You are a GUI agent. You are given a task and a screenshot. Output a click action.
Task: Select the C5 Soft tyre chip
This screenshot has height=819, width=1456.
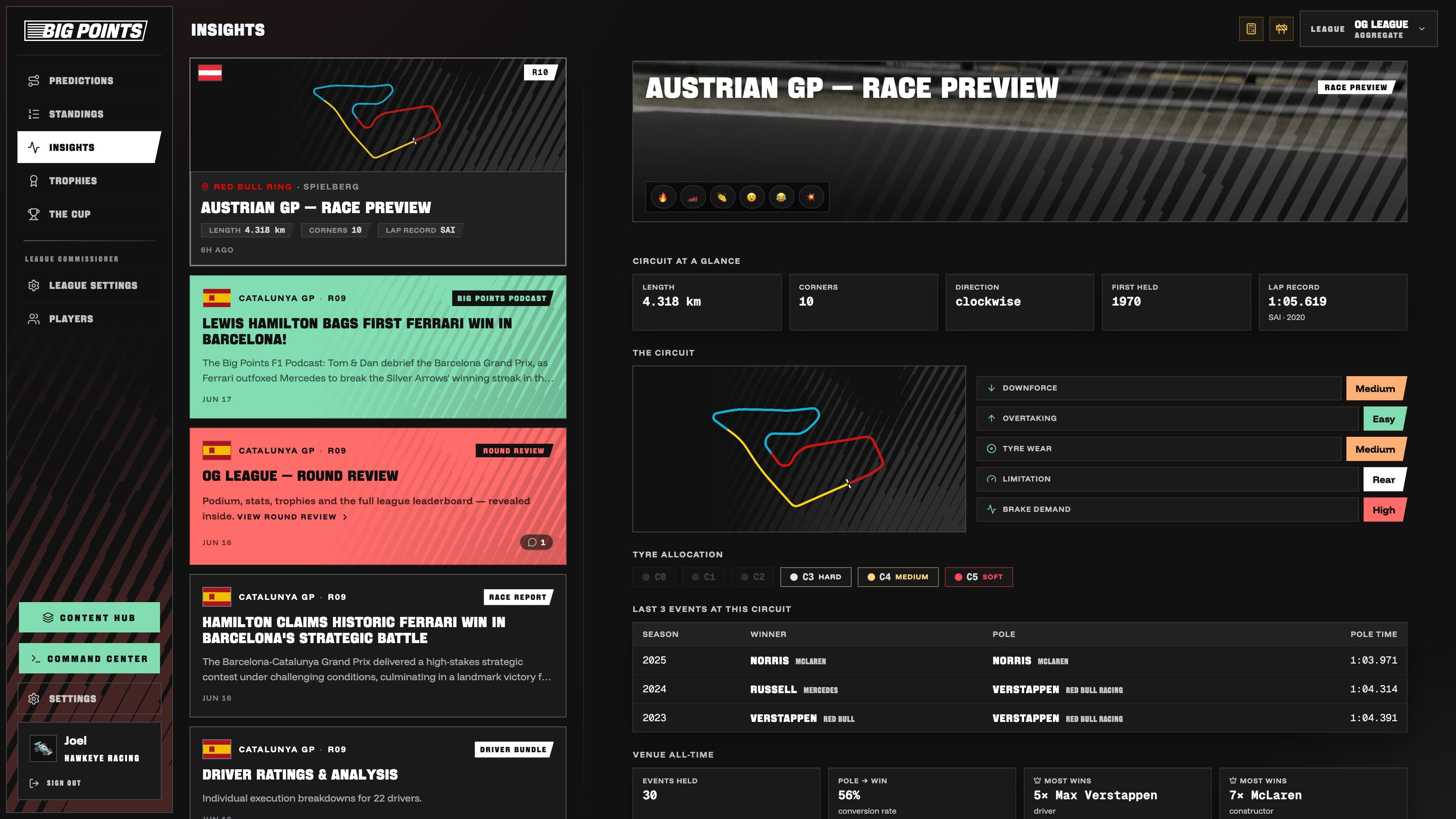coord(979,577)
